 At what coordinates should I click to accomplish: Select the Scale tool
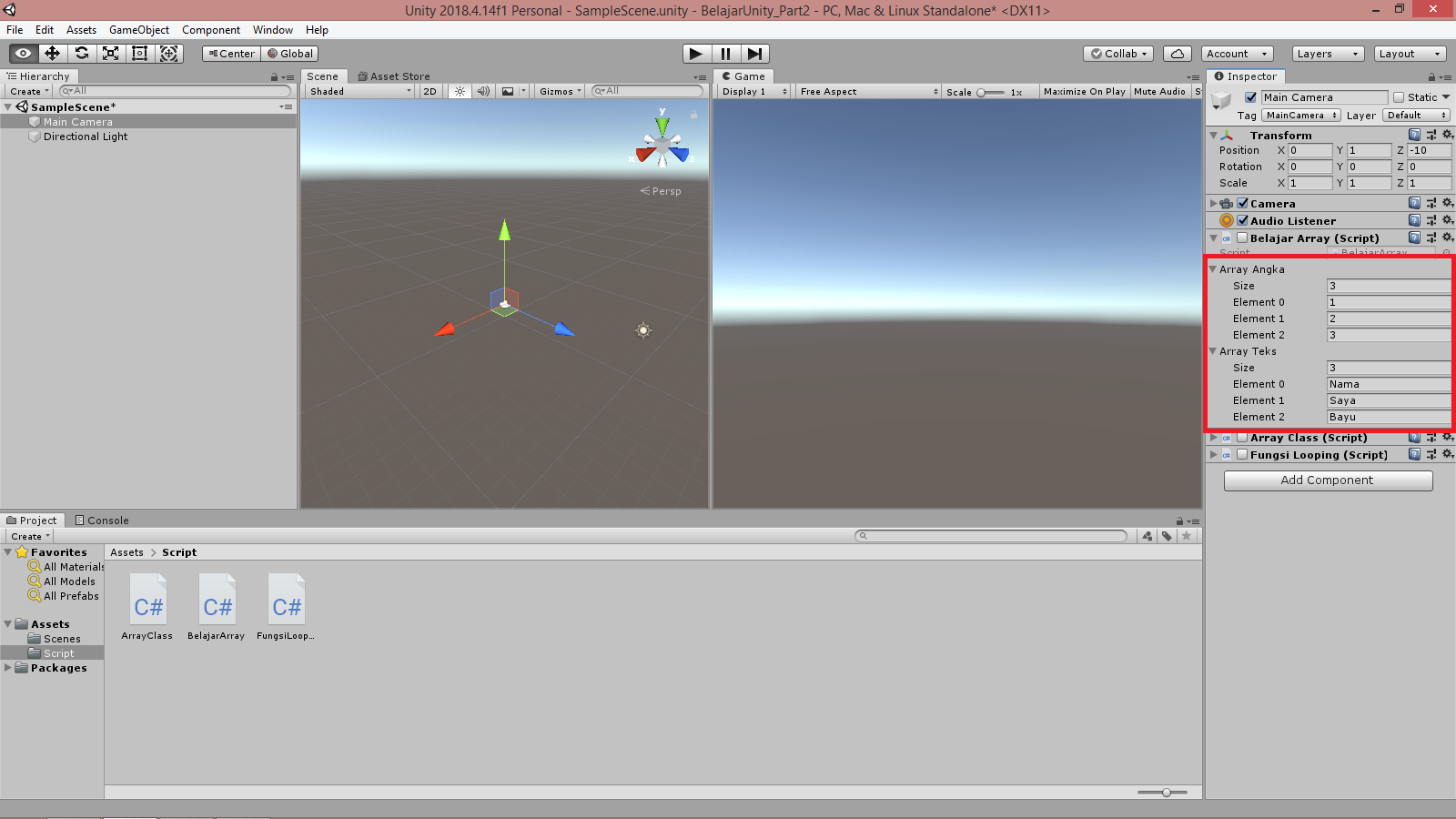click(x=110, y=53)
